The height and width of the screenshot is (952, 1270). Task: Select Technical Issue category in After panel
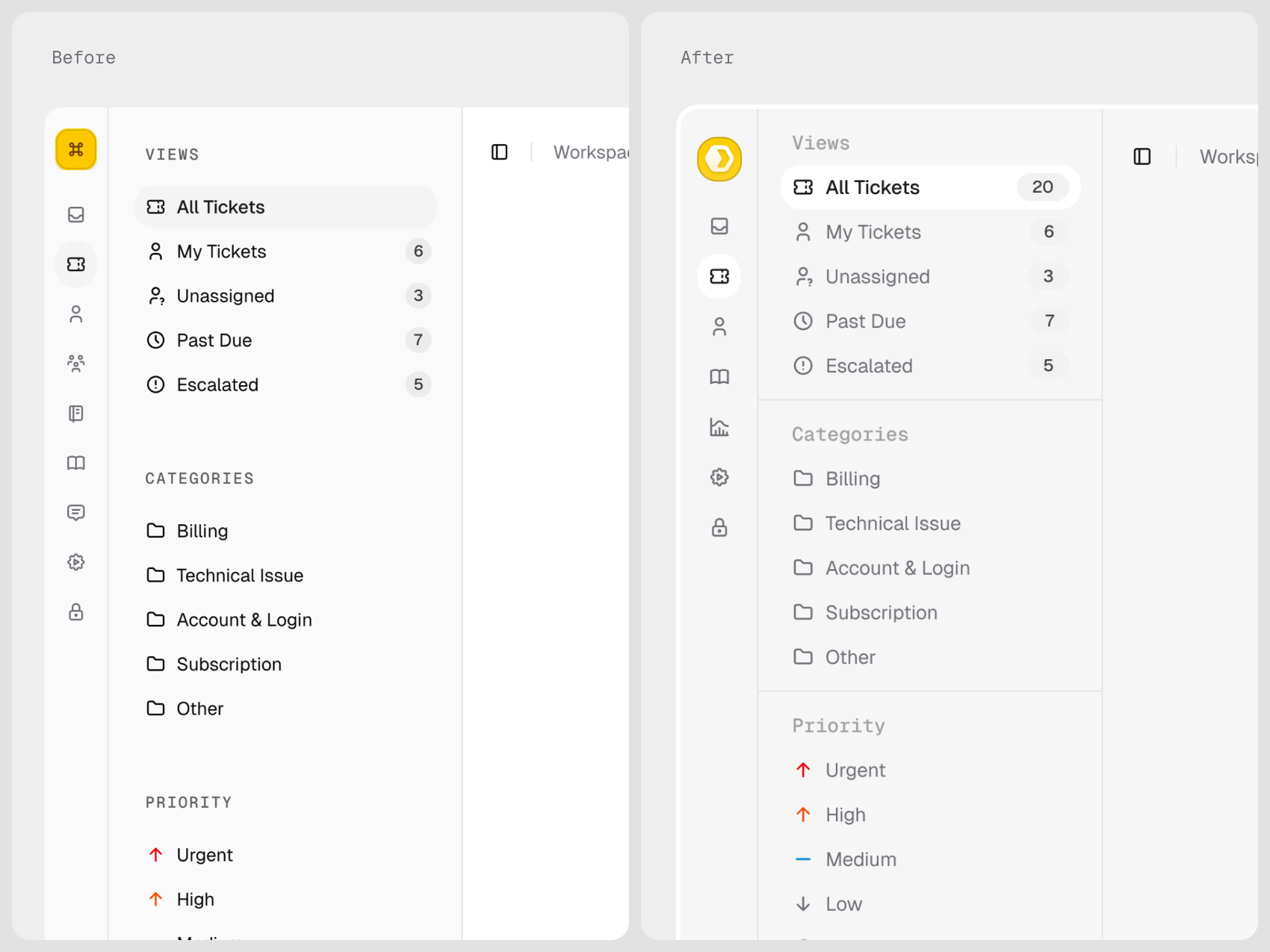[x=930, y=523]
